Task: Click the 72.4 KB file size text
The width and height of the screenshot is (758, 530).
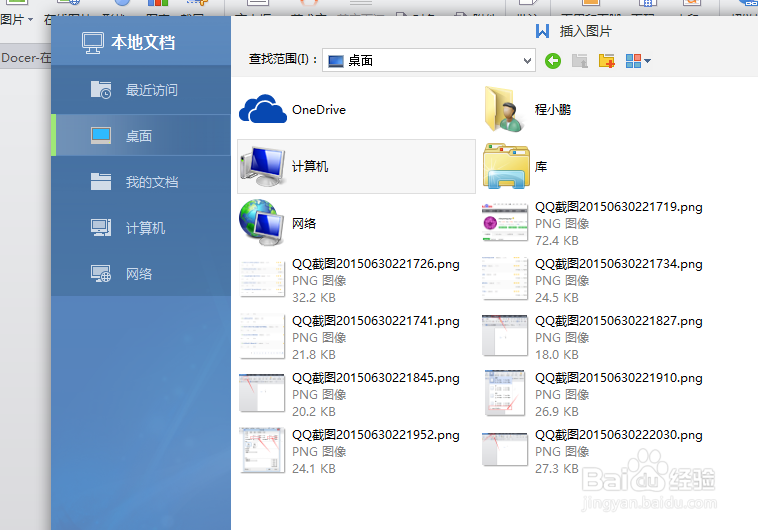Action: tap(556, 240)
